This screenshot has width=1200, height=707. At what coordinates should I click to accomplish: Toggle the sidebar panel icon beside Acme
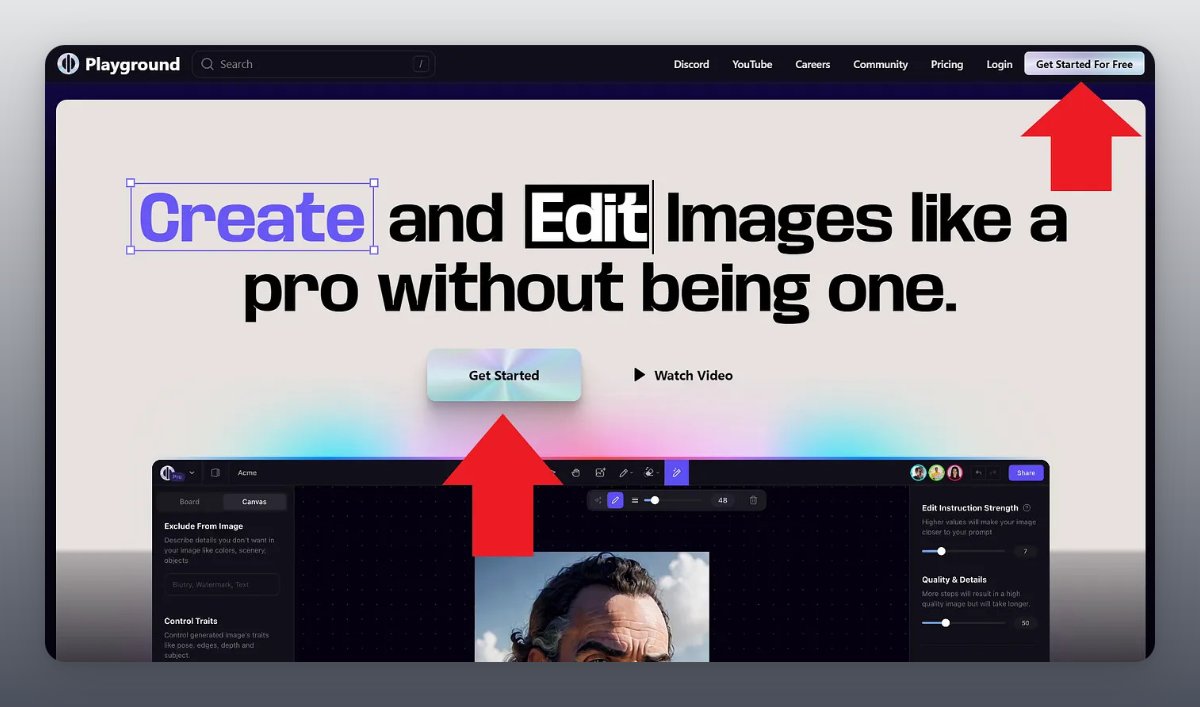215,473
